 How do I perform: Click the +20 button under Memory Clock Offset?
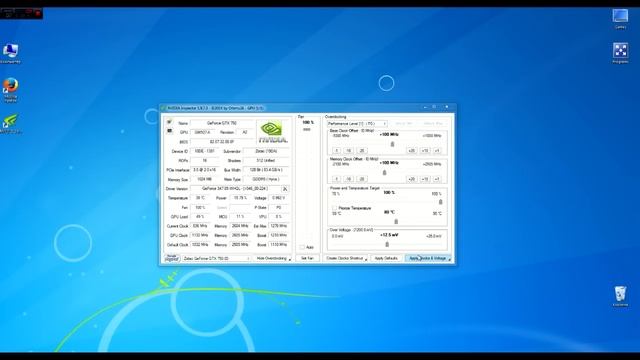click(411, 179)
